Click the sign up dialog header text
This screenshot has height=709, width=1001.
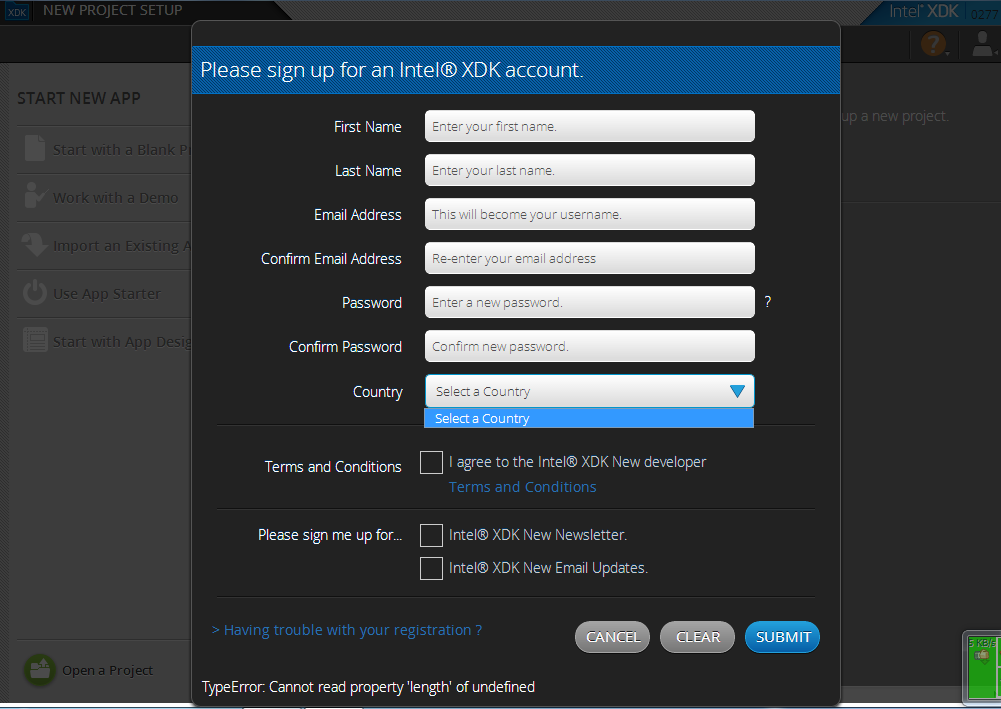tap(392, 70)
